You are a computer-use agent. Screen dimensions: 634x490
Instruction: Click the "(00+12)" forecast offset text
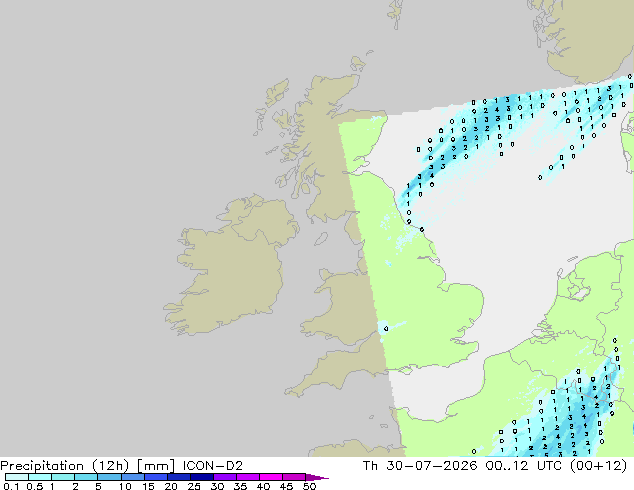(x=598, y=466)
